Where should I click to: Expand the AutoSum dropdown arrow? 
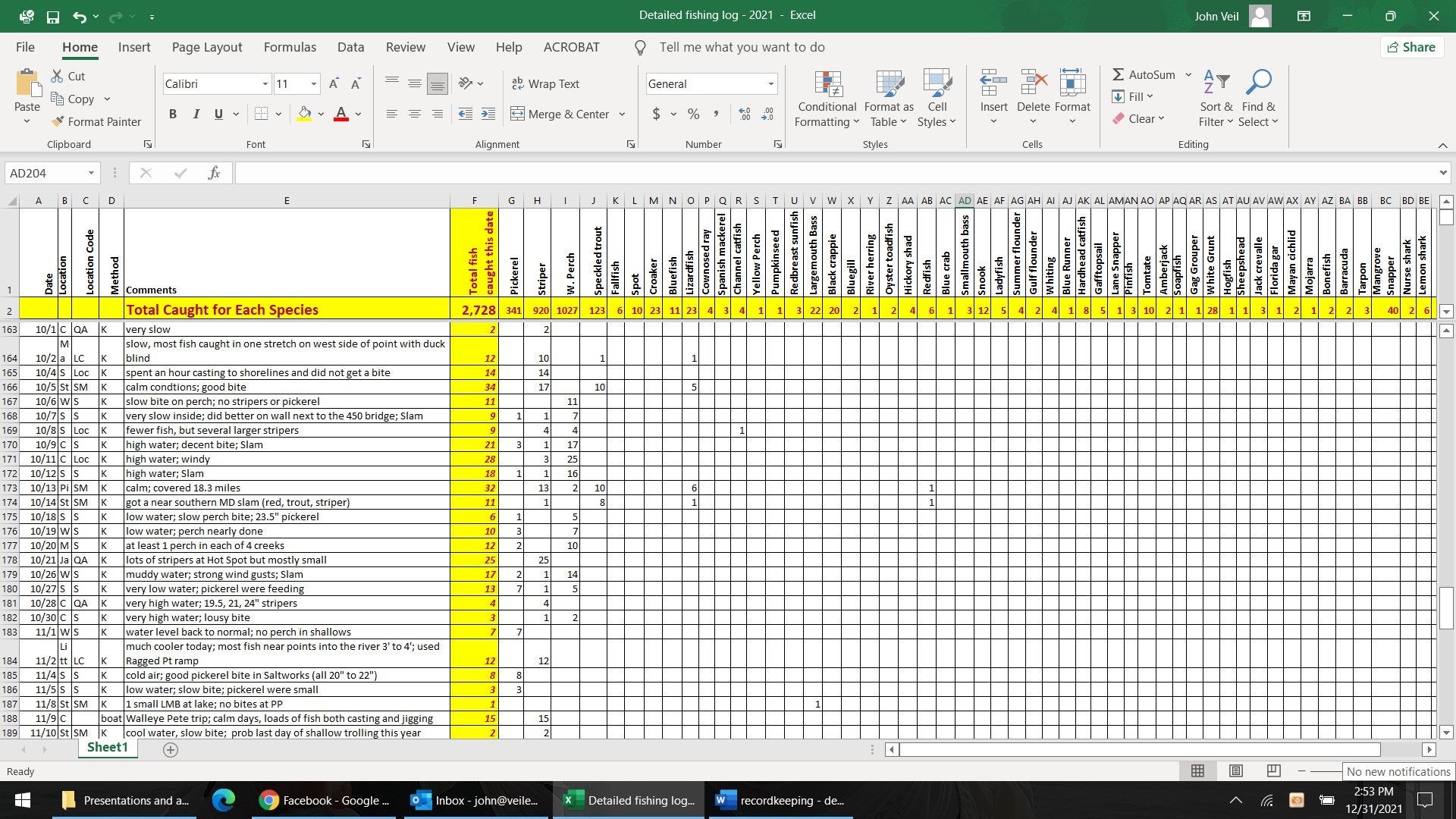pos(1188,74)
